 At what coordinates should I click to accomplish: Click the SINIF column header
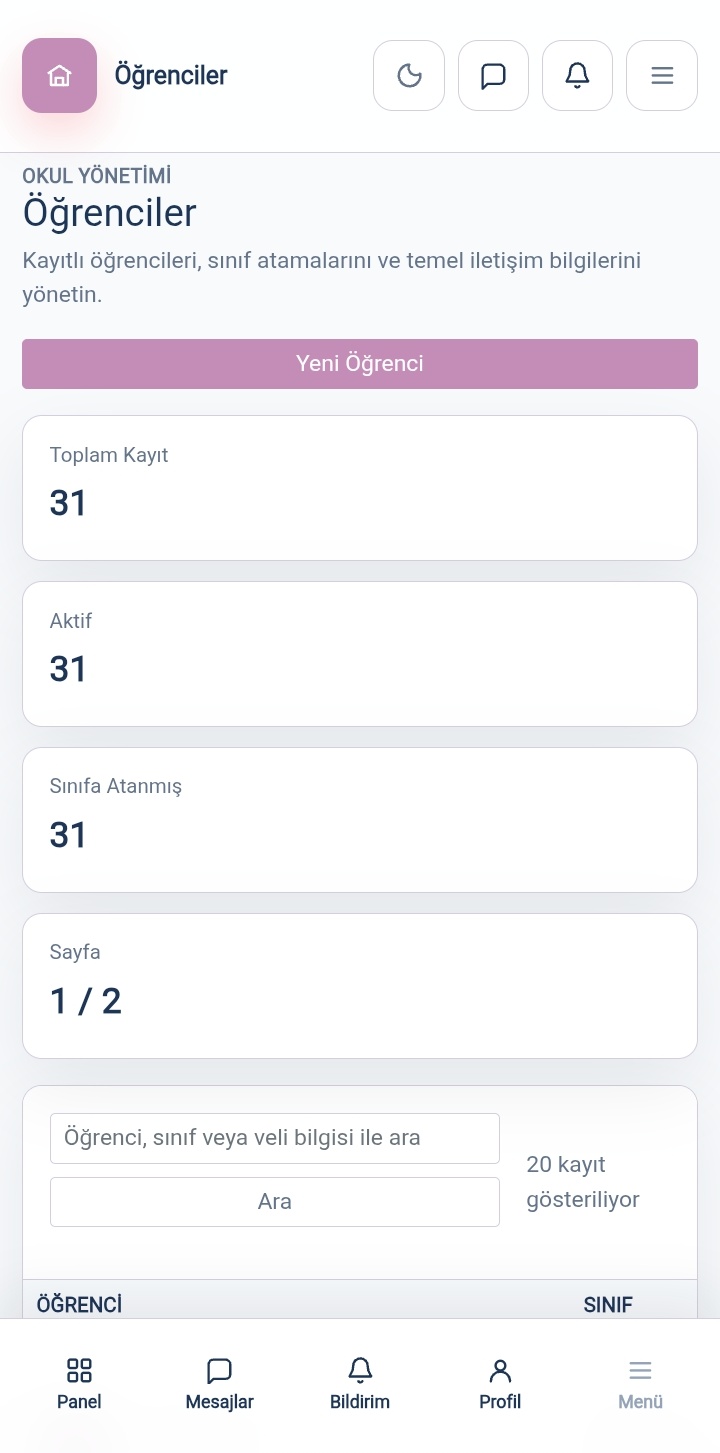[608, 1305]
